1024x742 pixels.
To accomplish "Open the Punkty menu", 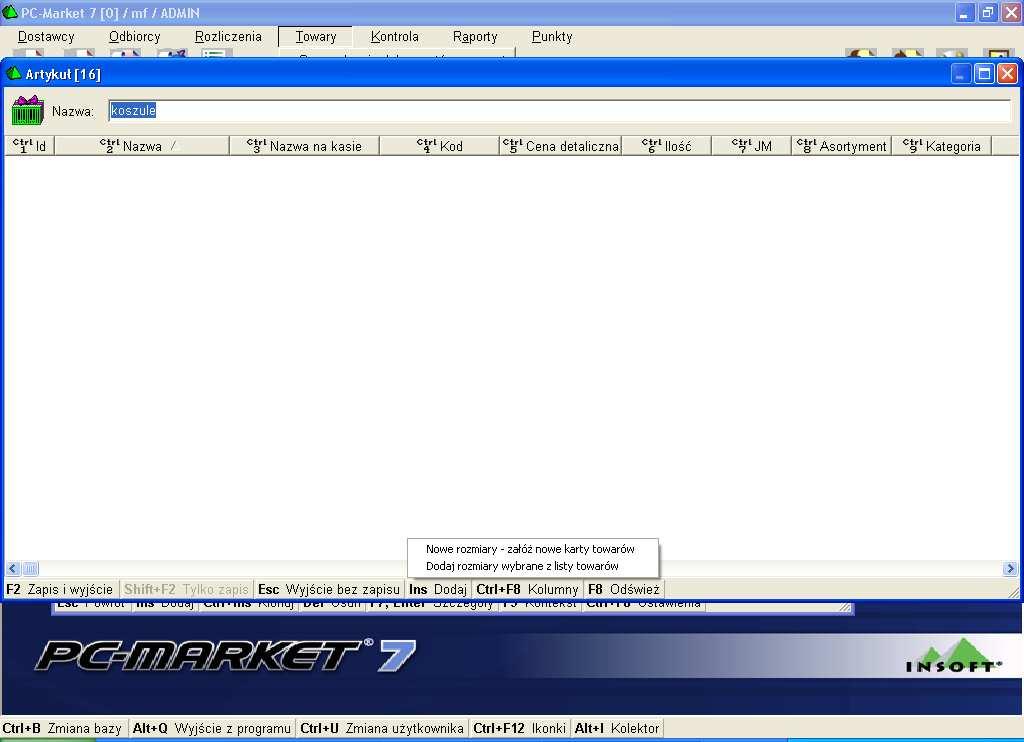I will 552,37.
